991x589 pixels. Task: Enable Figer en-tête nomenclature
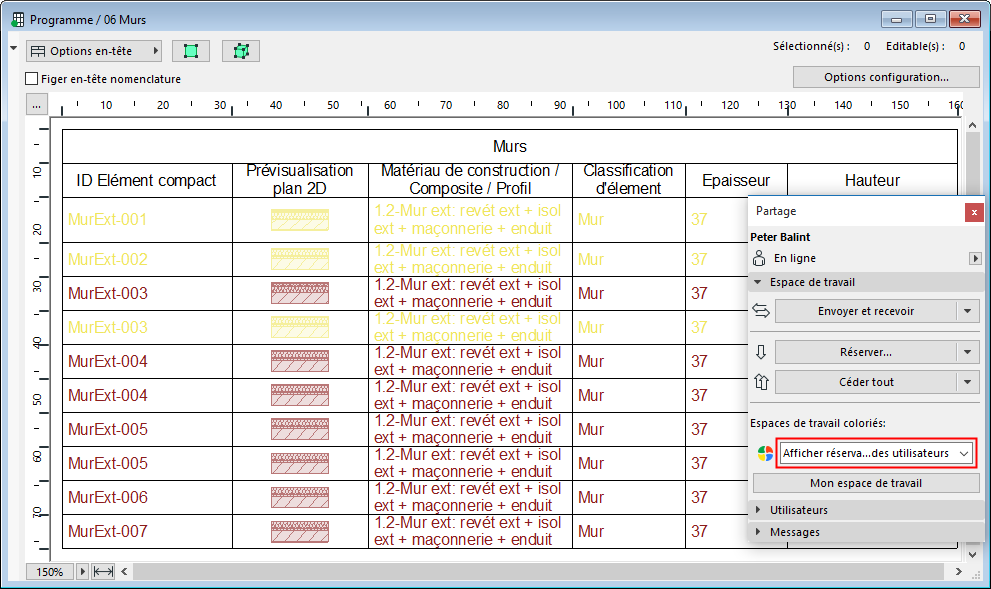pos(28,76)
